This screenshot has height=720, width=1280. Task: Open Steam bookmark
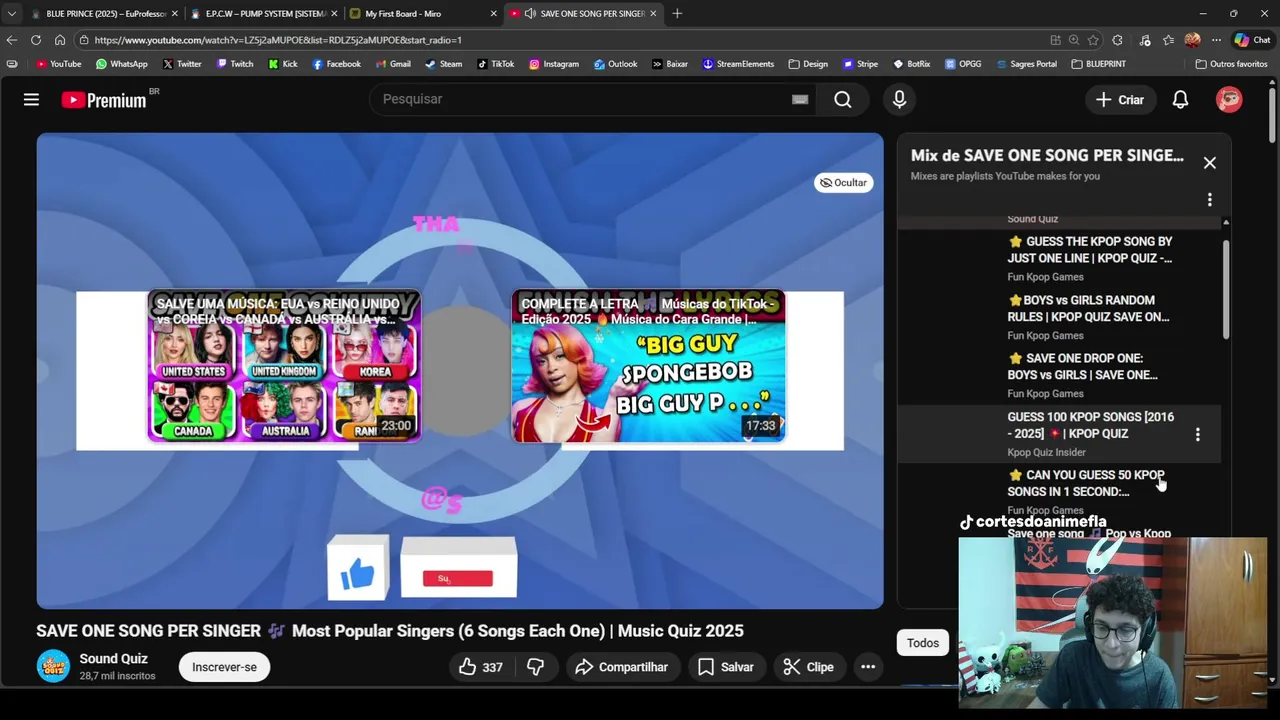pyautogui.click(x=443, y=64)
